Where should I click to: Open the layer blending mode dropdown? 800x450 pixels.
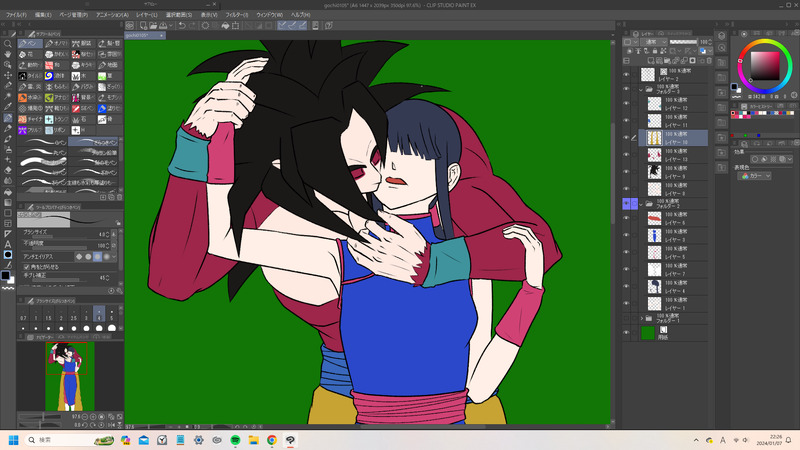655,42
